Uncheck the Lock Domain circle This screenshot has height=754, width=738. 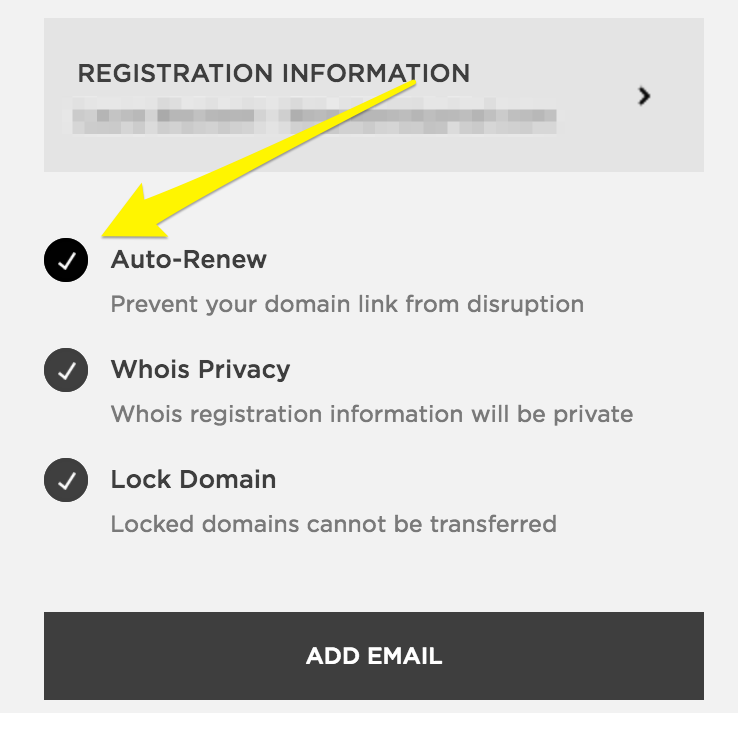click(x=67, y=481)
